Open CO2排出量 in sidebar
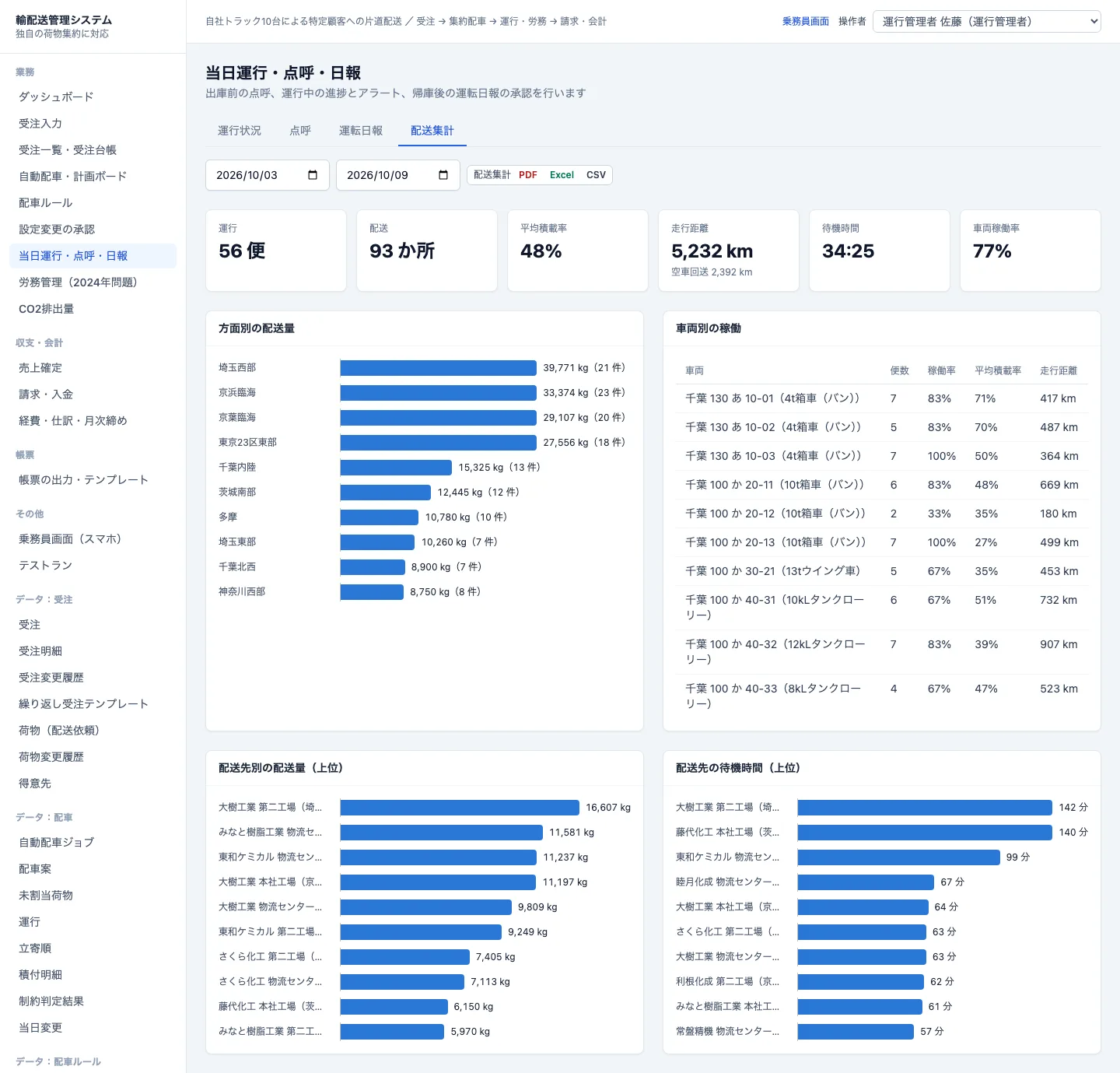Screen dimensions: 1120x1073 pyautogui.click(x=93, y=309)
